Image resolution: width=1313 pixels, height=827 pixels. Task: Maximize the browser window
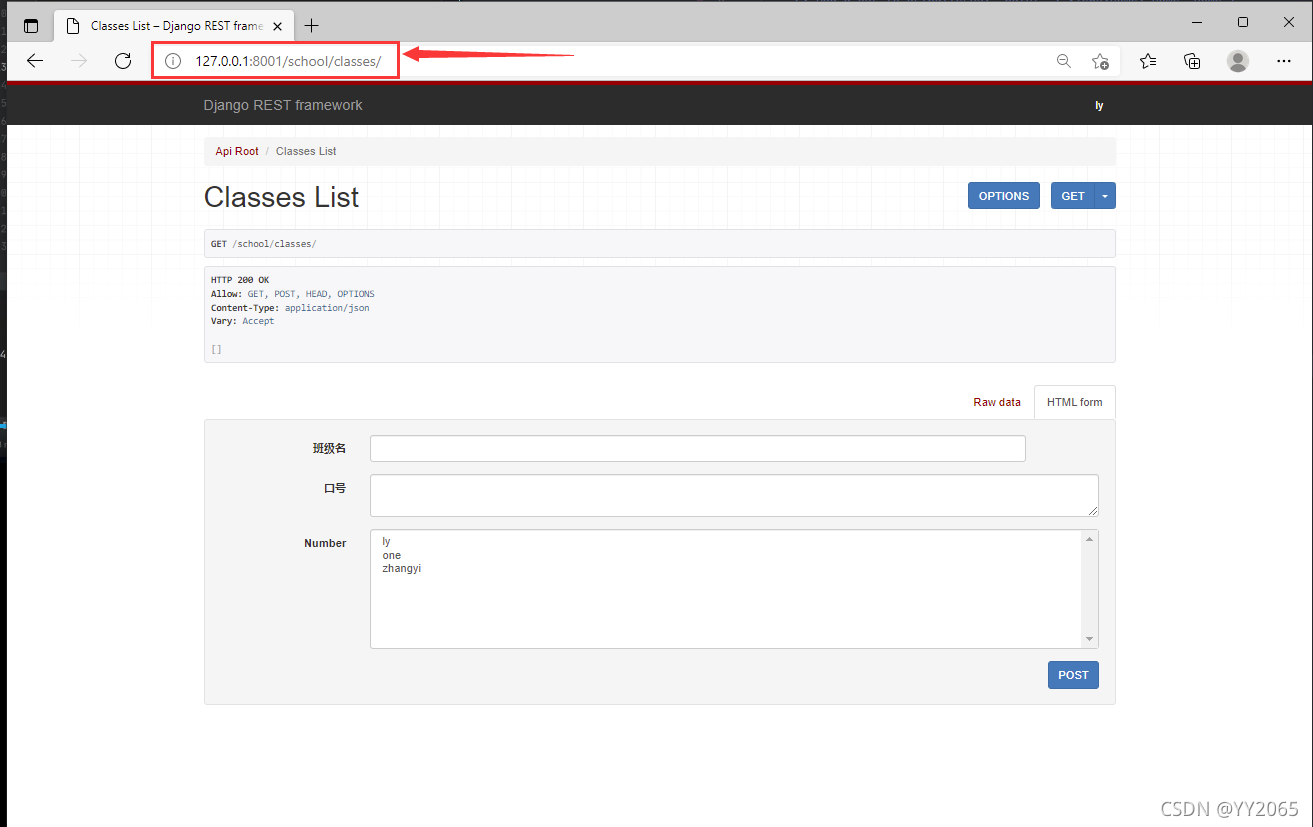pyautogui.click(x=1243, y=22)
